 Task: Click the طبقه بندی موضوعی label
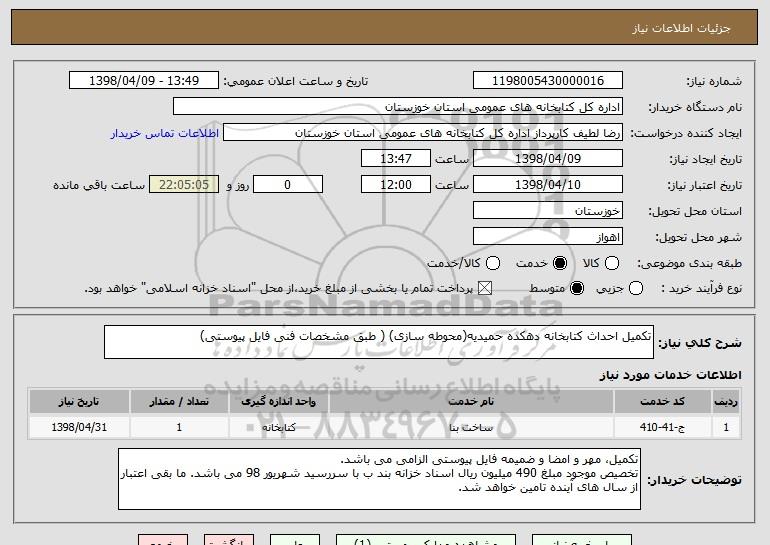click(689, 263)
